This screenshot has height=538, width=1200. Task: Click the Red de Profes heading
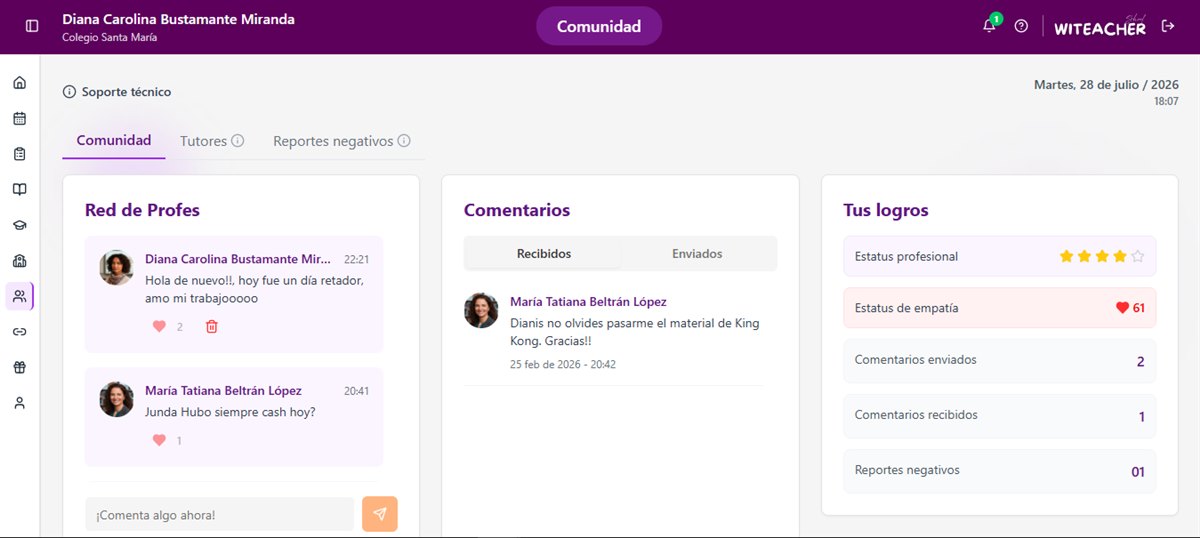point(142,210)
